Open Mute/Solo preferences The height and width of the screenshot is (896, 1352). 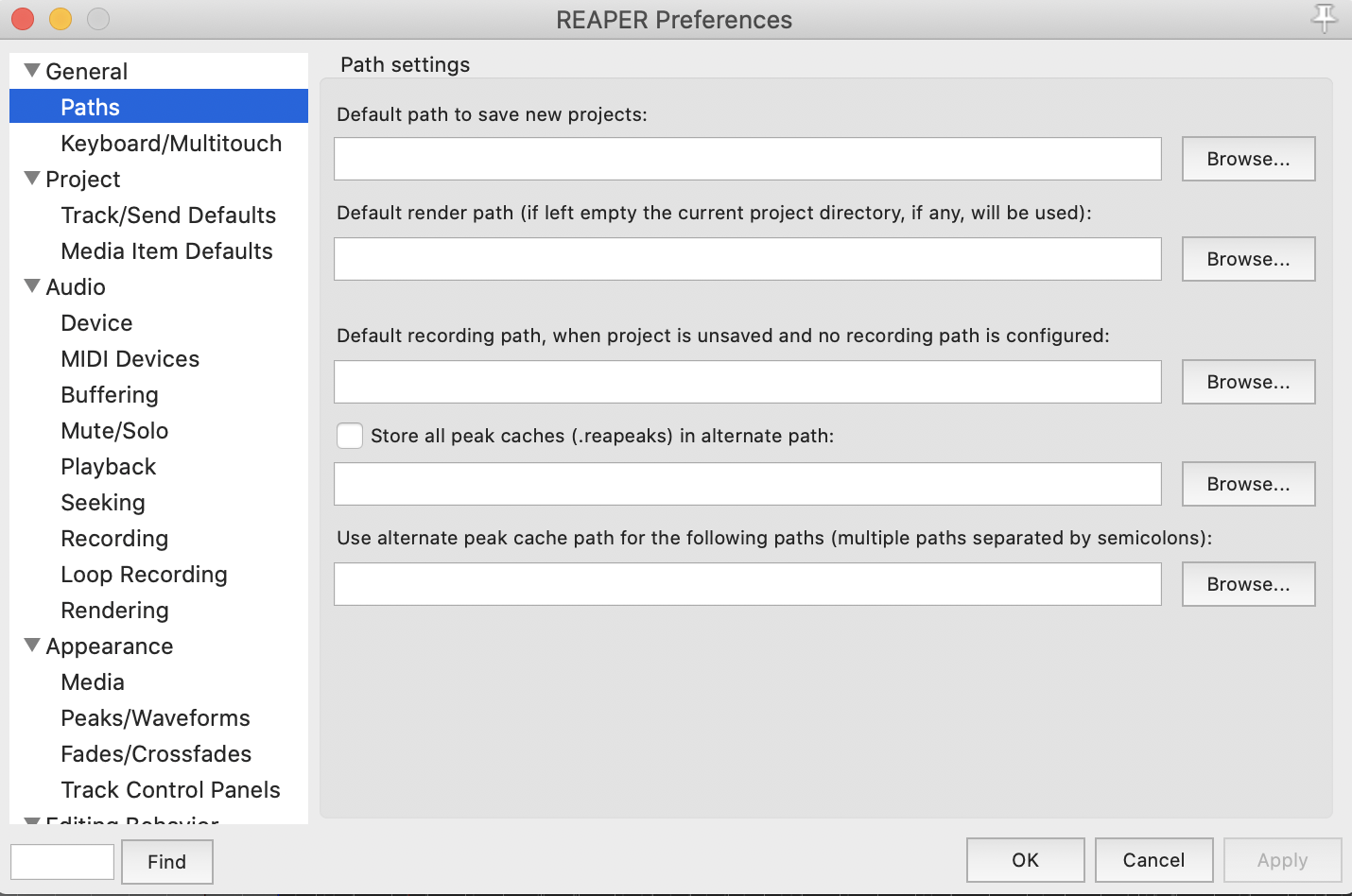click(x=114, y=430)
